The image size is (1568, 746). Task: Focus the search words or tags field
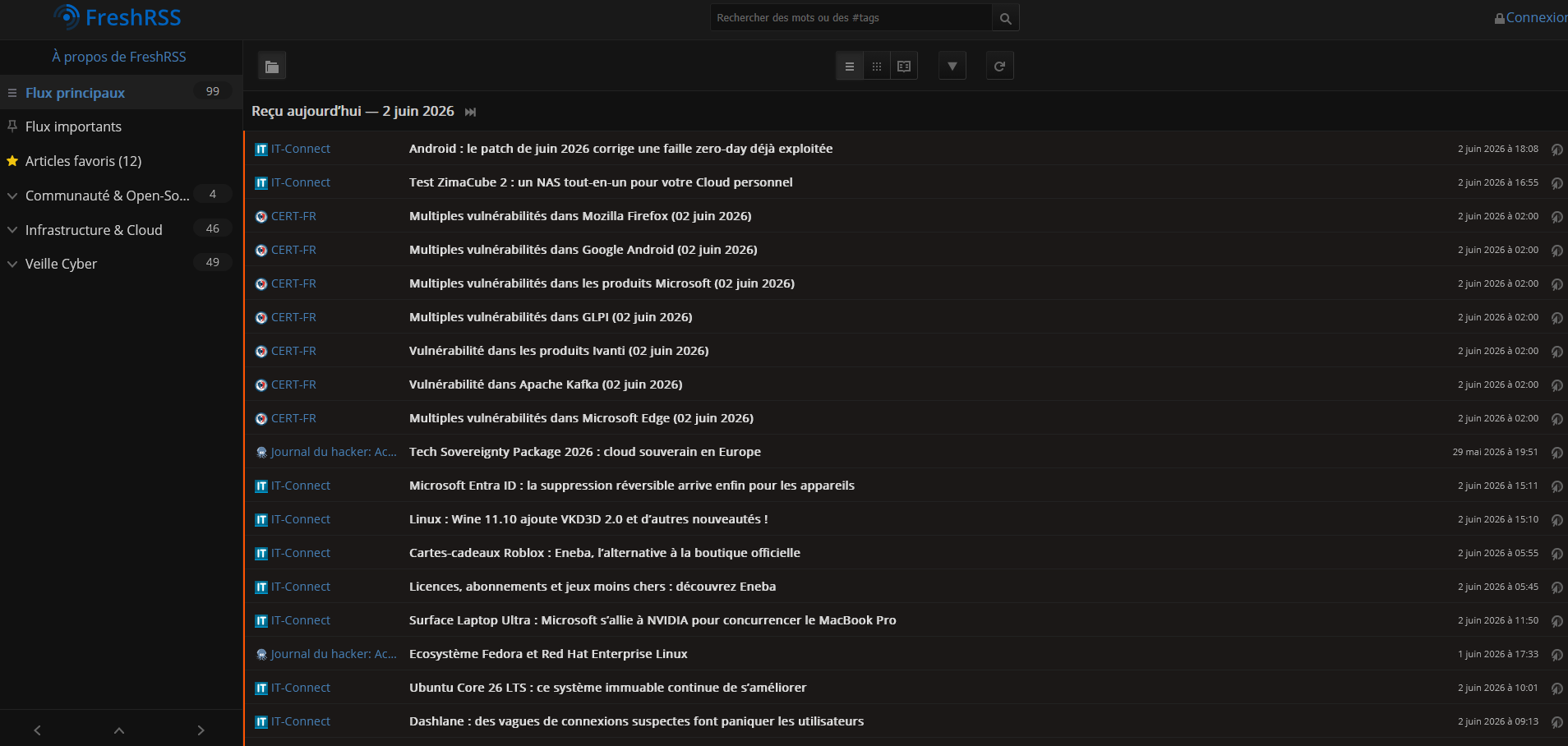pyautogui.click(x=851, y=18)
